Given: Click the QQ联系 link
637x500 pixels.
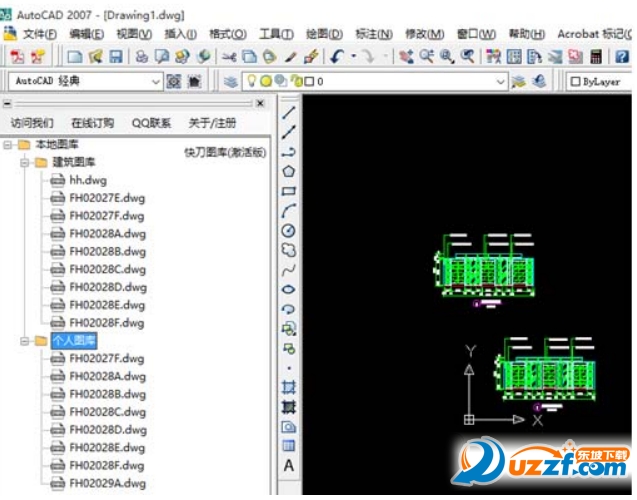Looking at the screenshot, I should pyautogui.click(x=151, y=123).
